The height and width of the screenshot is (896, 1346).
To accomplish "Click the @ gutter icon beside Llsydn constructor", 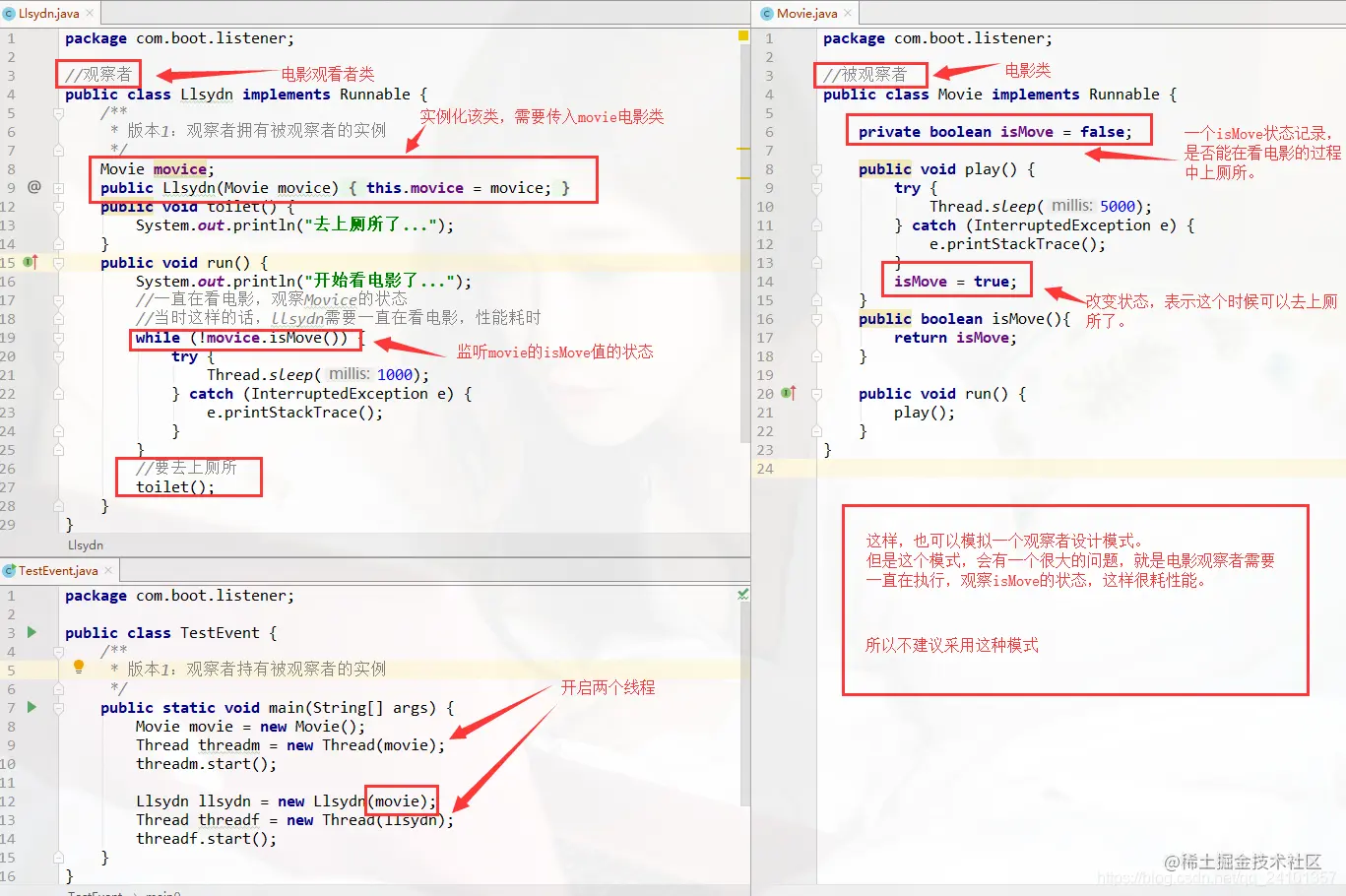I will tap(34, 186).
